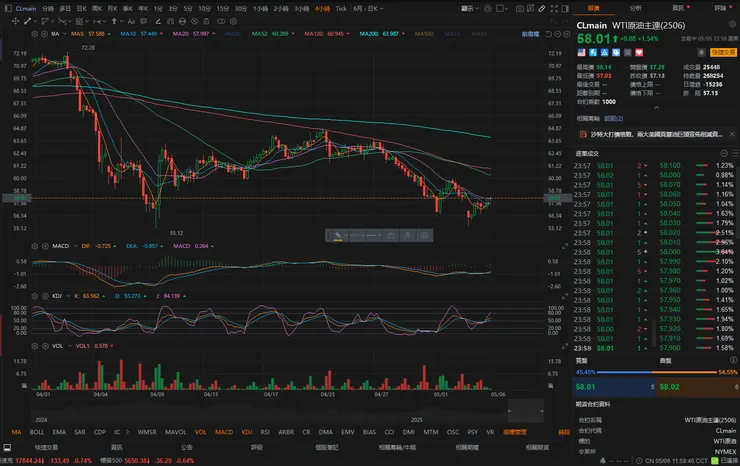Switch to the 分析 tab

(x=636, y=7)
